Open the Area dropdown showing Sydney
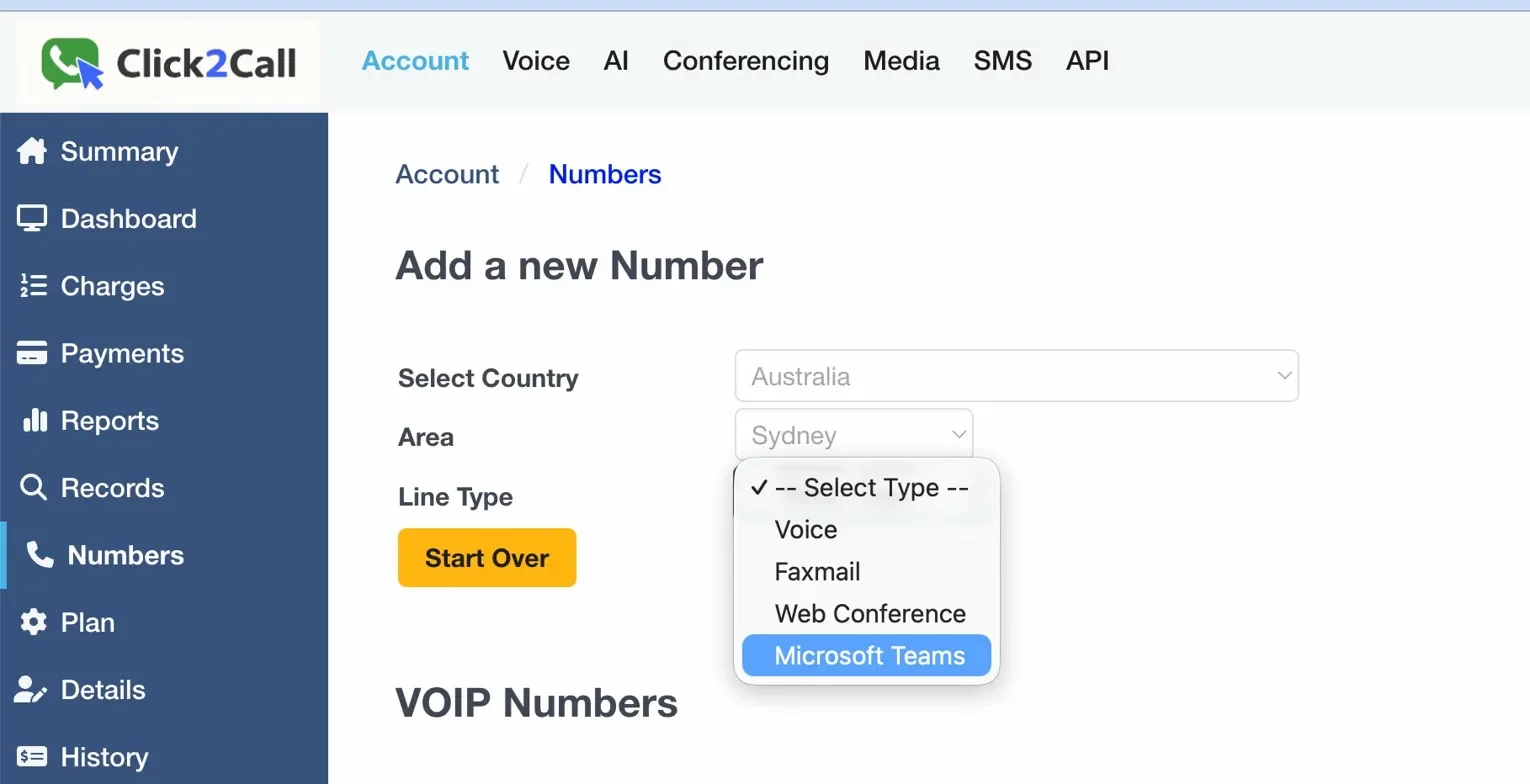1530x784 pixels. point(854,433)
